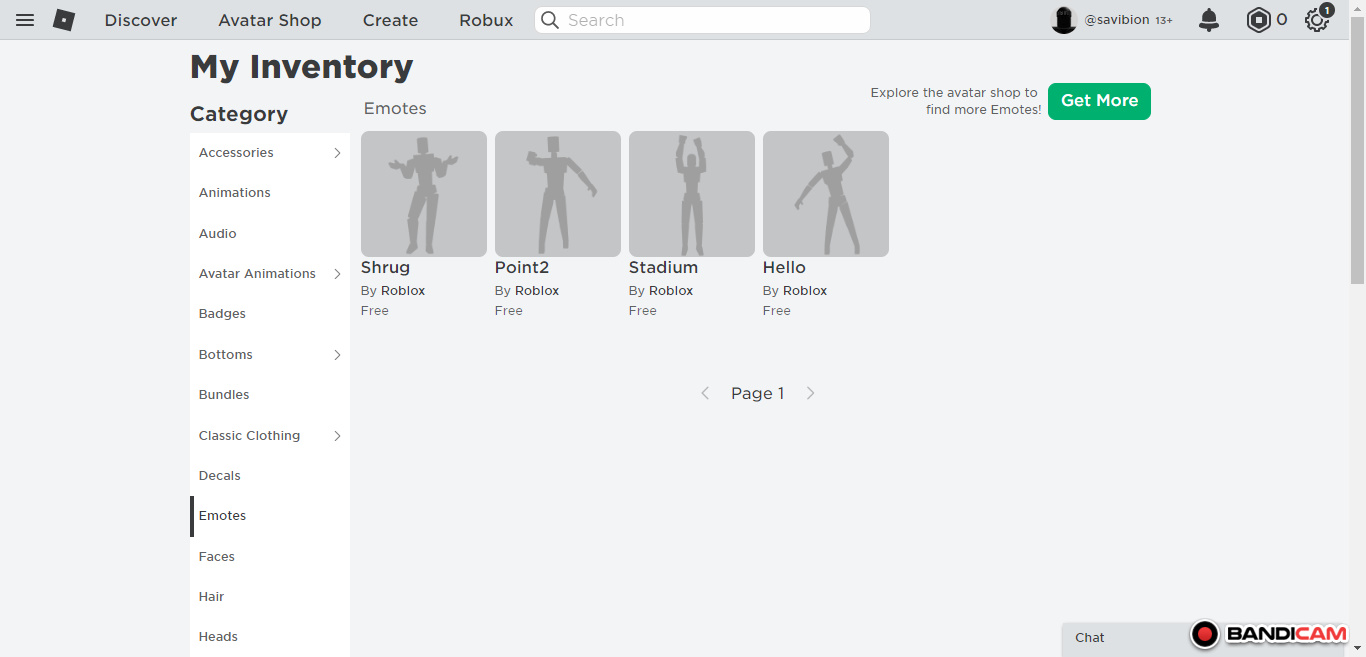Select Badges in category list
This screenshot has height=657, width=1366.
[222, 314]
